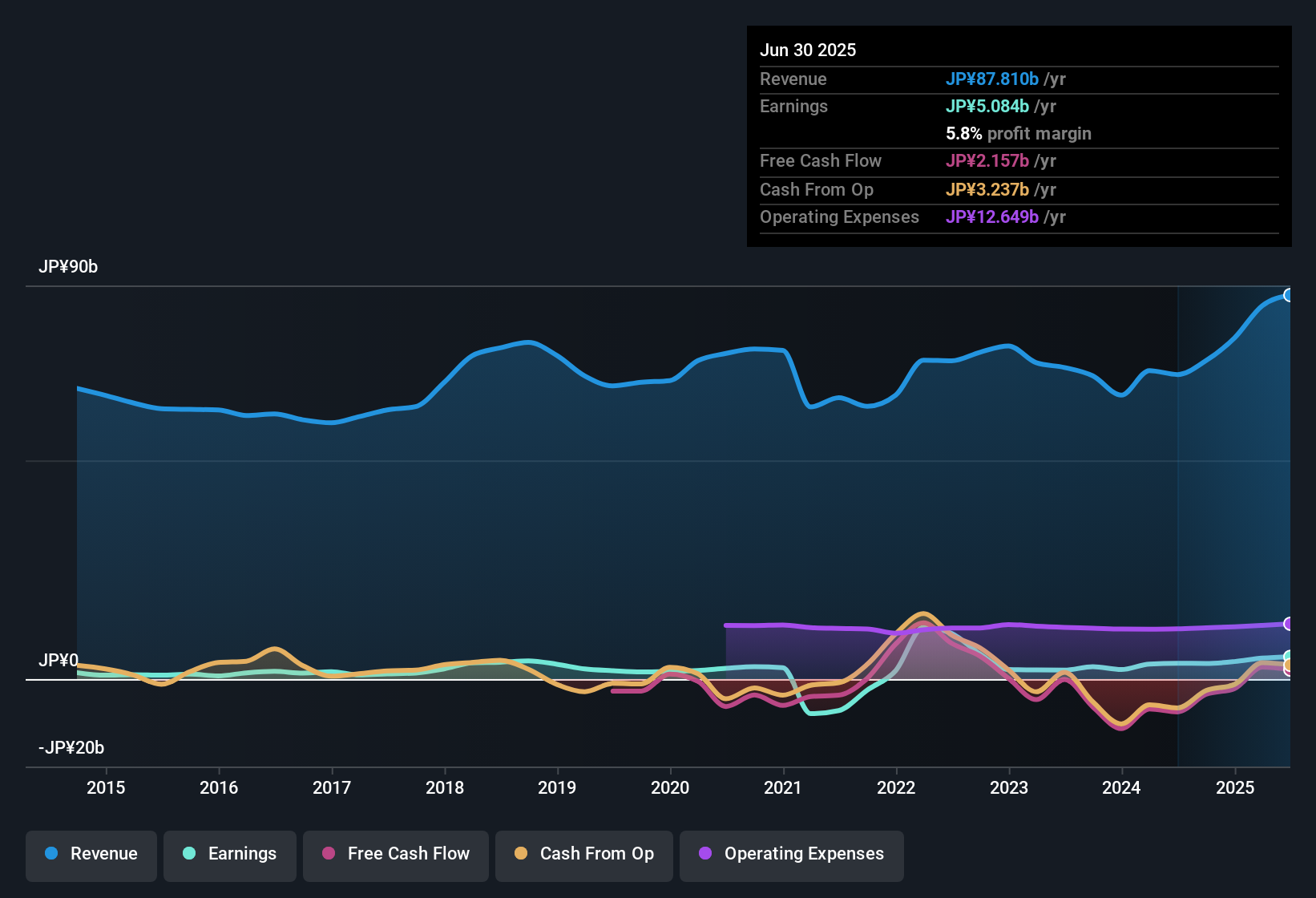Select the 2020 x-axis year label
Viewport: 1316px width, 898px height.
pyautogui.click(x=670, y=787)
